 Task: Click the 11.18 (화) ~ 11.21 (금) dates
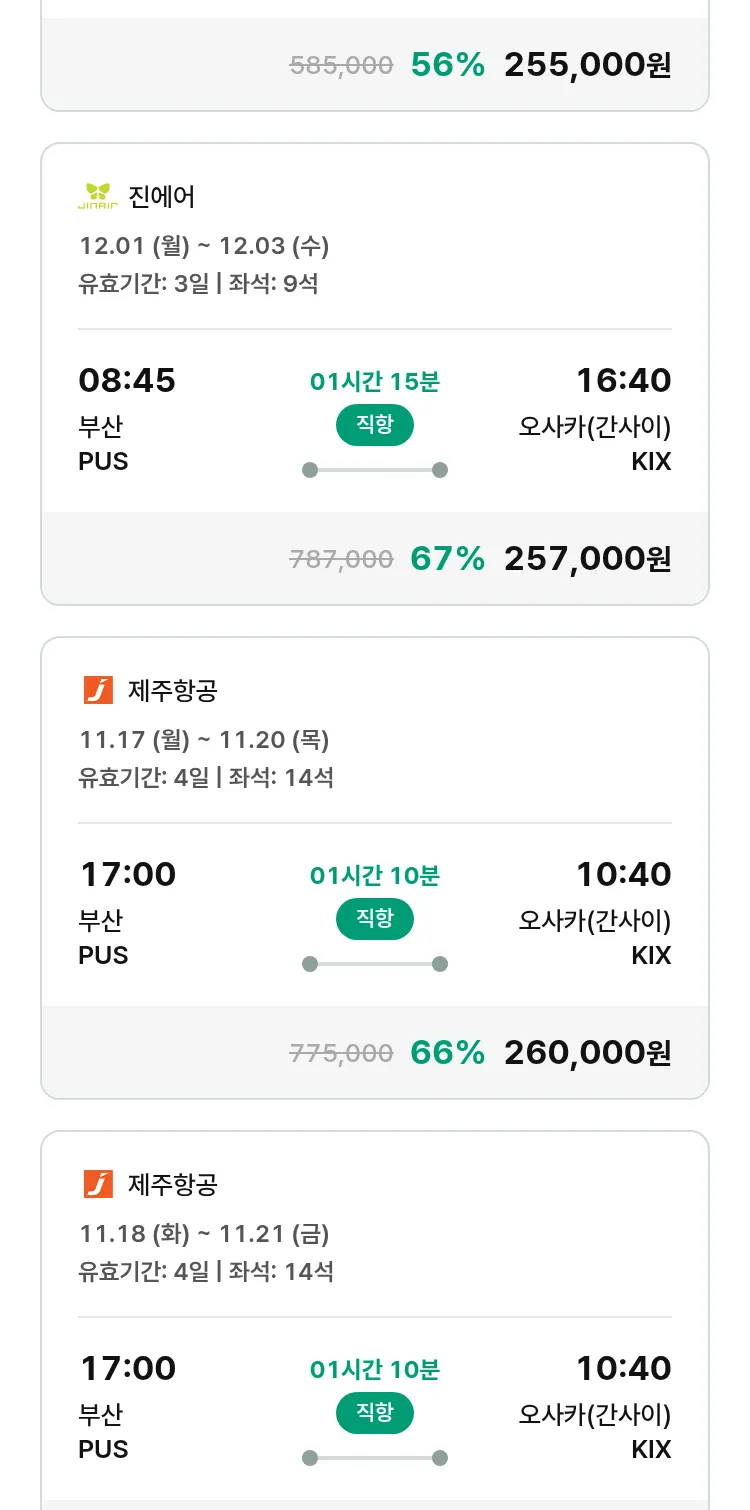click(x=204, y=1234)
